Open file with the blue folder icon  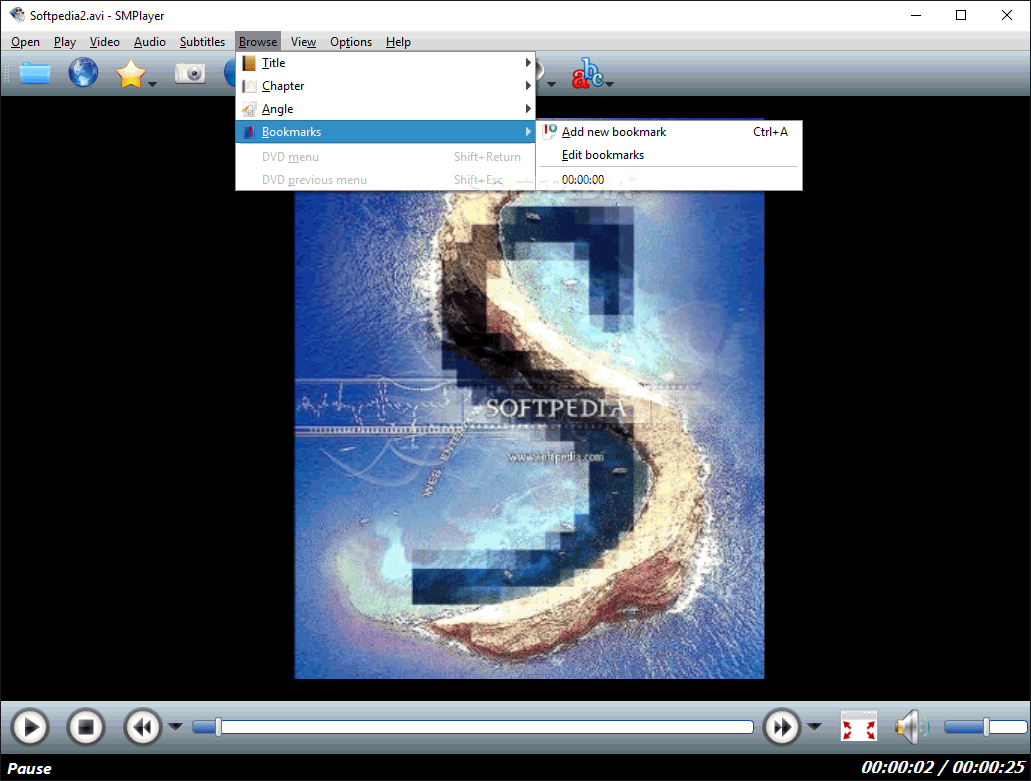coord(35,73)
